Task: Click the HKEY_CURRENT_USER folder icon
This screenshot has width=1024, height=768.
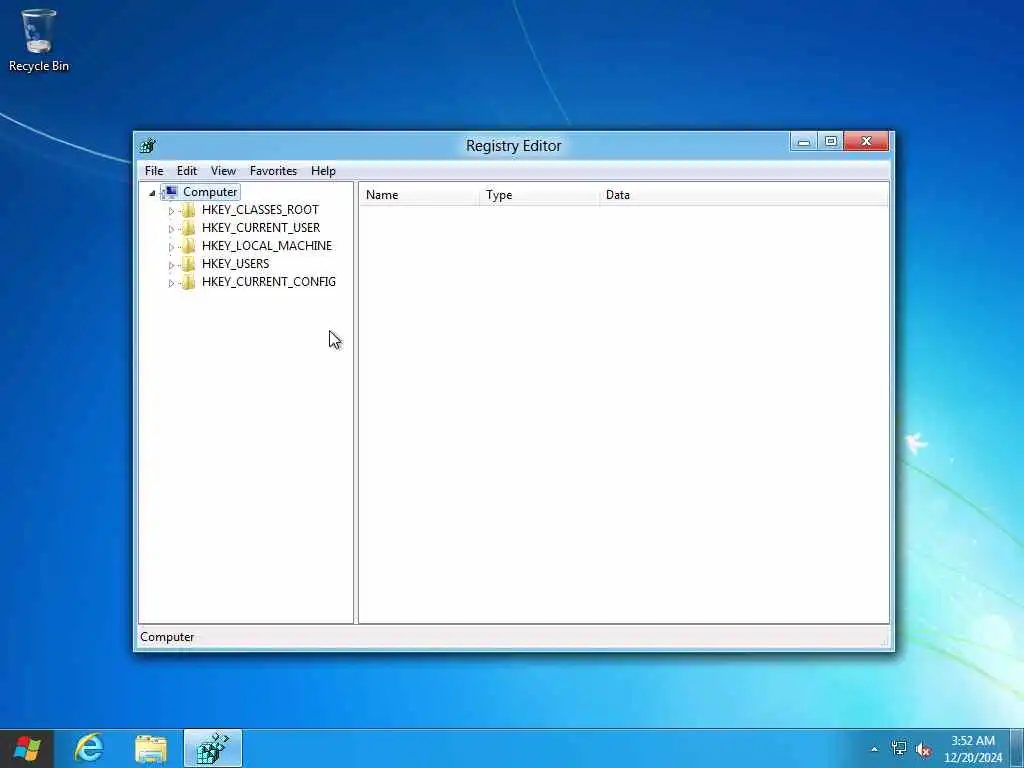Action: point(188,228)
